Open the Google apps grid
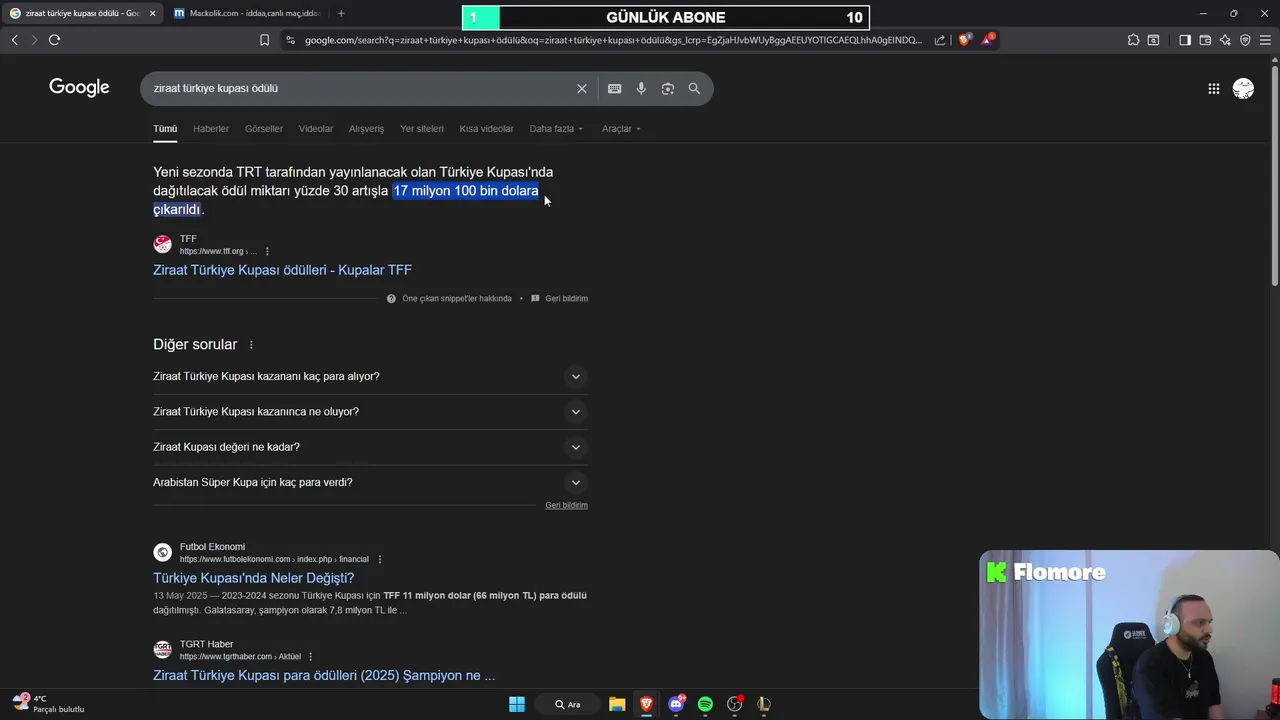1280x720 pixels. pyautogui.click(x=1213, y=89)
